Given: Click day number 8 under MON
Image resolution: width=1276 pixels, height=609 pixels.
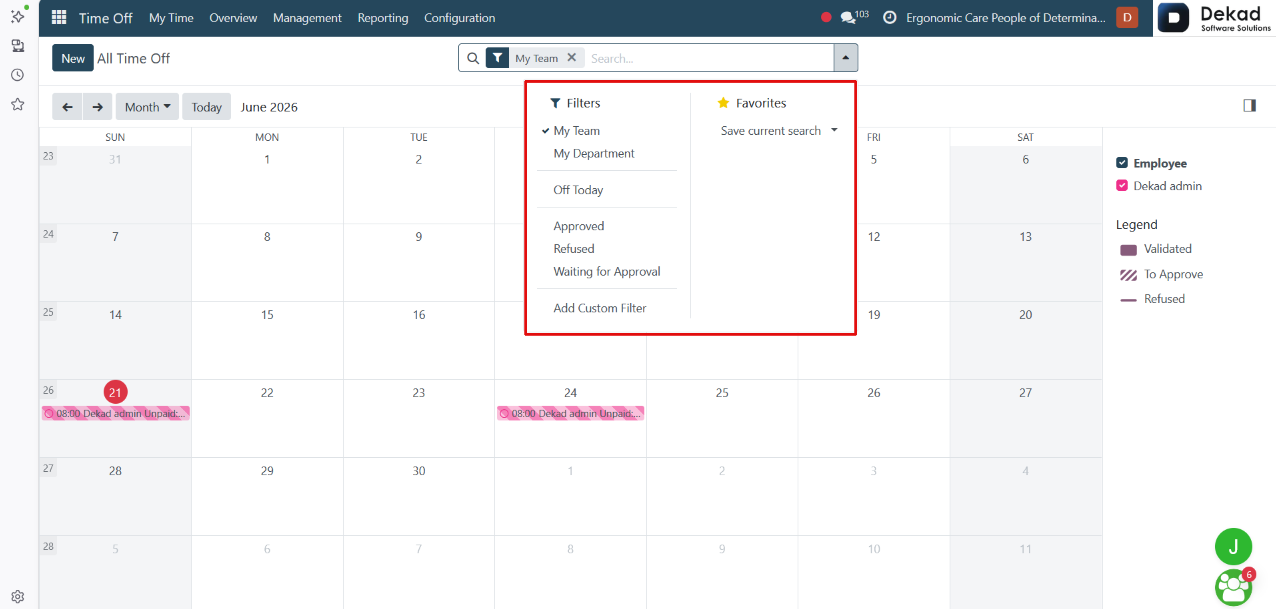Looking at the screenshot, I should [267, 237].
